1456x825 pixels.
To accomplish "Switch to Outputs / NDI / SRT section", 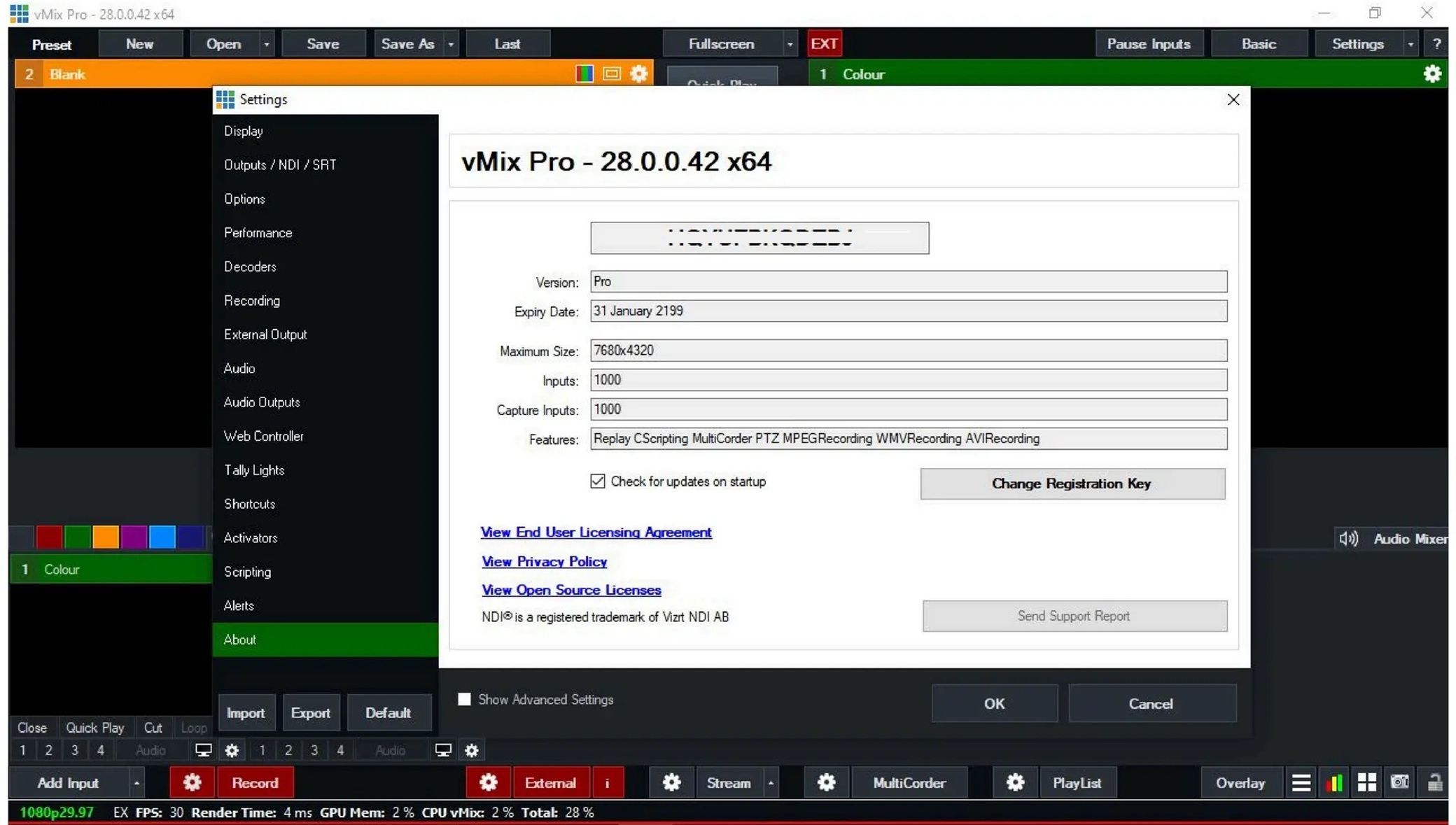I will coord(325,164).
